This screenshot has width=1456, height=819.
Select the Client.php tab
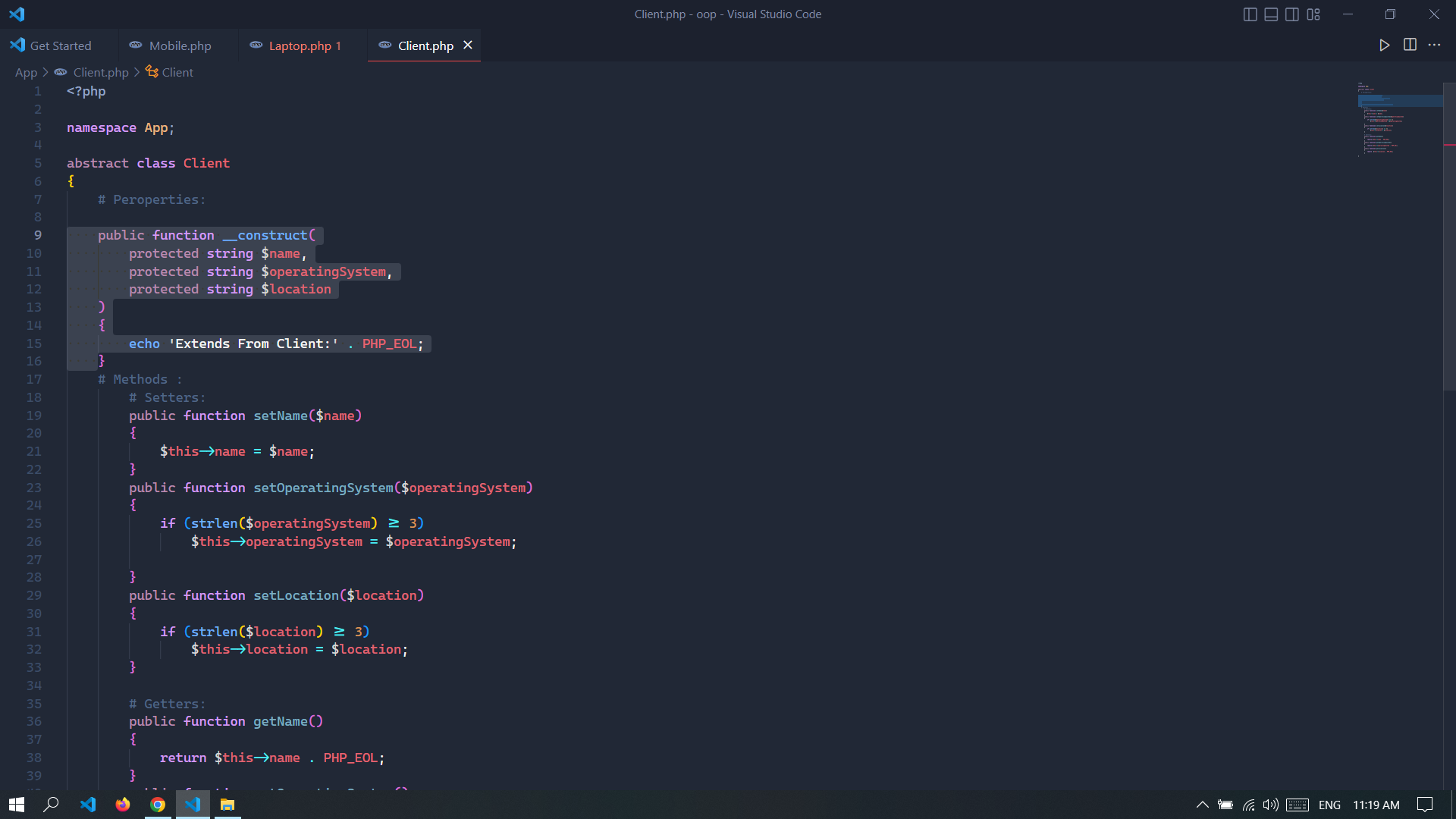(x=425, y=45)
